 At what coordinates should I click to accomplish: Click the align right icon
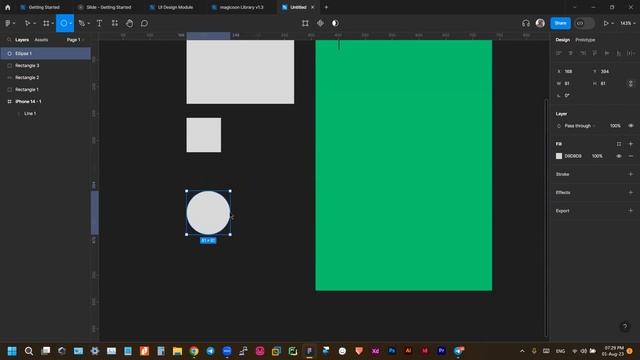pyautogui.click(x=583, y=53)
